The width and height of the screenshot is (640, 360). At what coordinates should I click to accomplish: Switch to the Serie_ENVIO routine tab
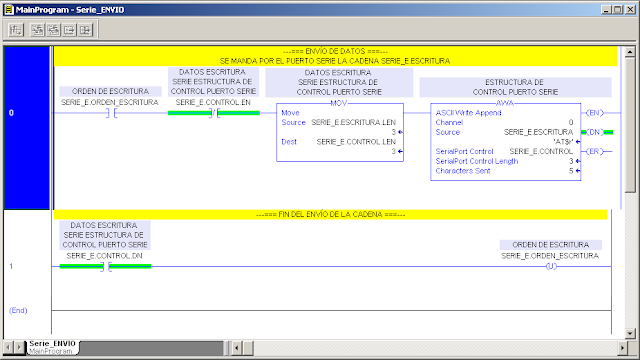pyautogui.click(x=53, y=347)
